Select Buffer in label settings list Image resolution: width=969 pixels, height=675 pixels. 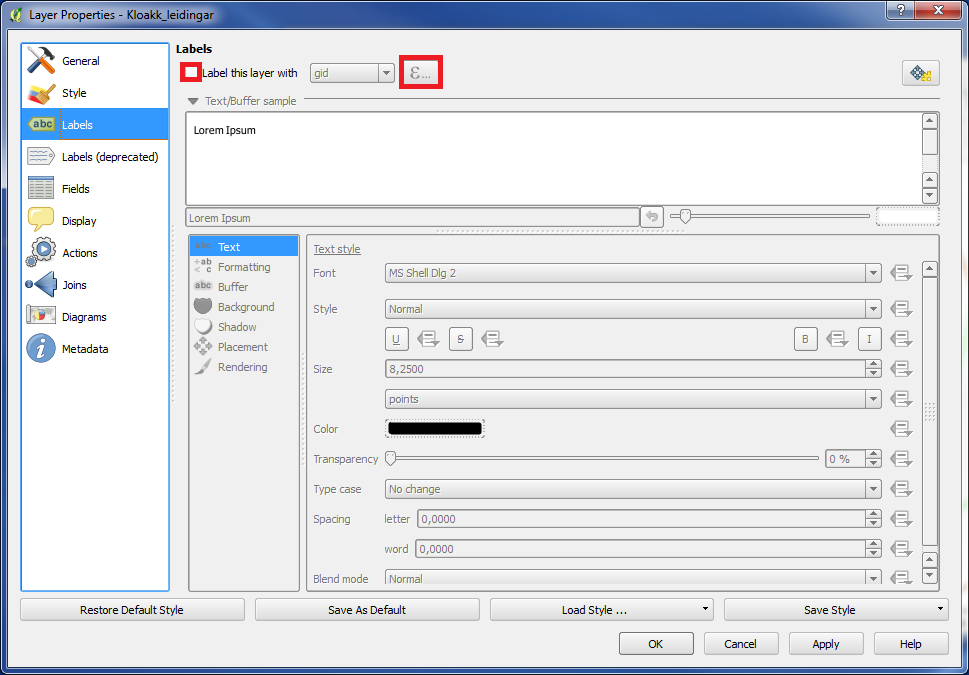click(244, 287)
